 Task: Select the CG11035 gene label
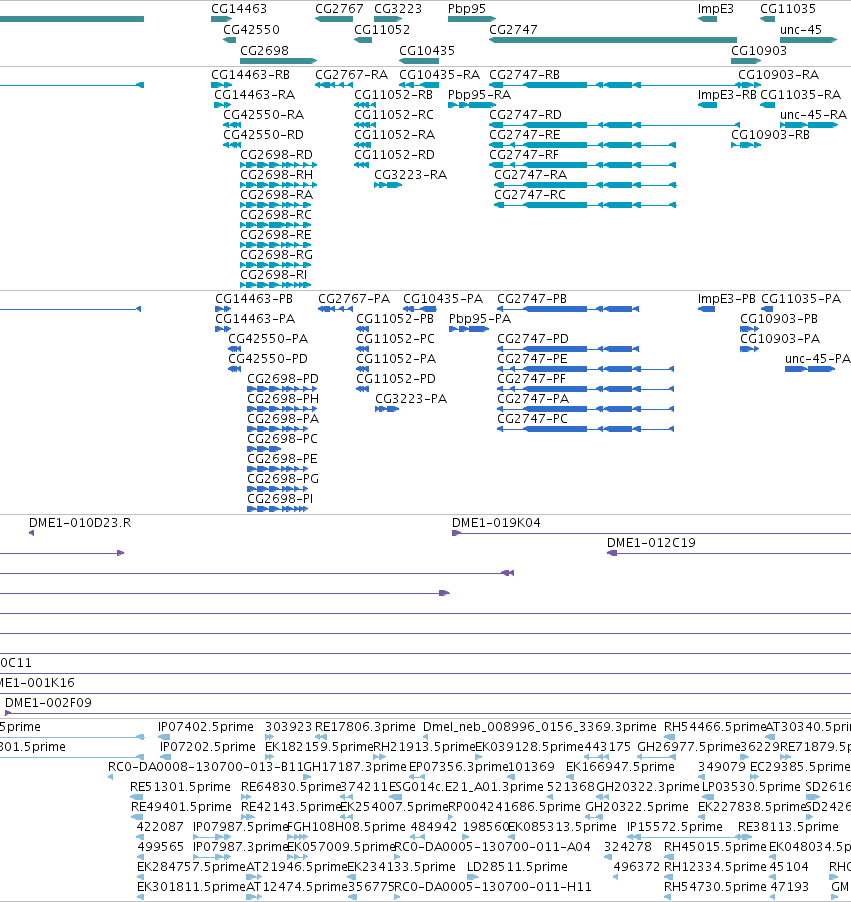788,9
